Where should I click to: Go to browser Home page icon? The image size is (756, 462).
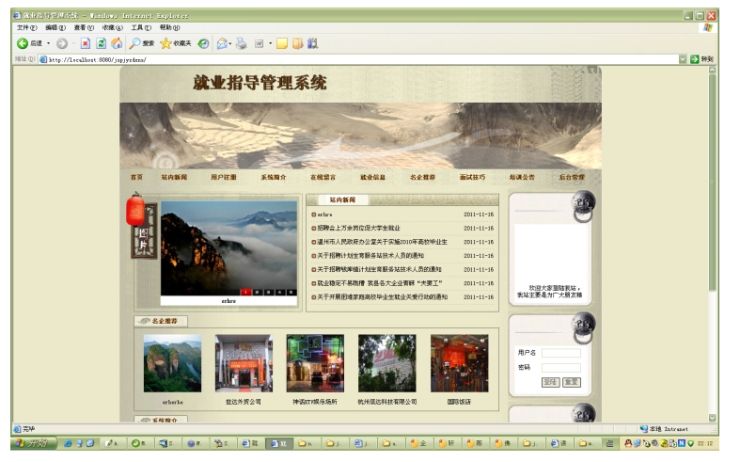[117, 43]
